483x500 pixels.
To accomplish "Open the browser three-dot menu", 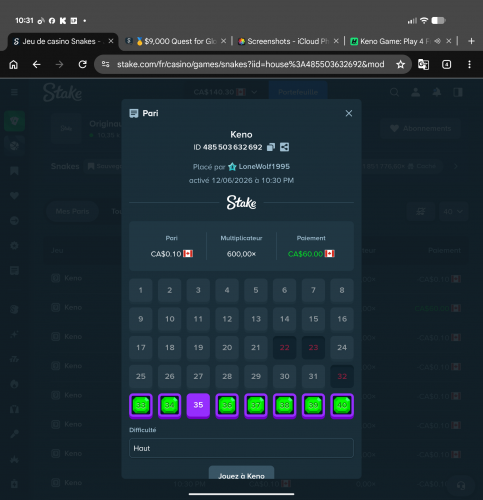I will point(469,64).
